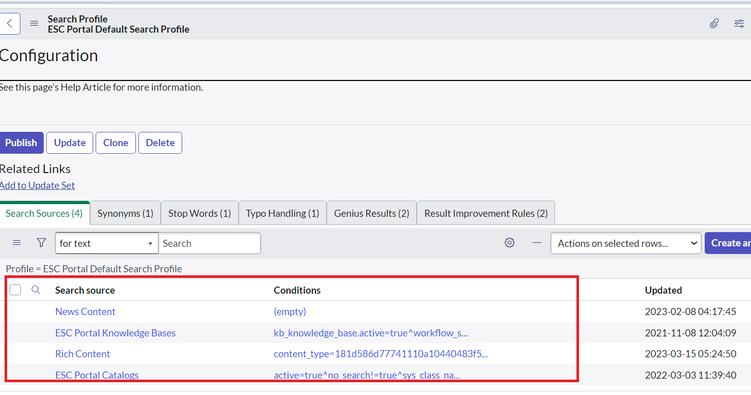Open the Stop Words (1) tab
The image size is (751, 395).
pyautogui.click(x=200, y=213)
